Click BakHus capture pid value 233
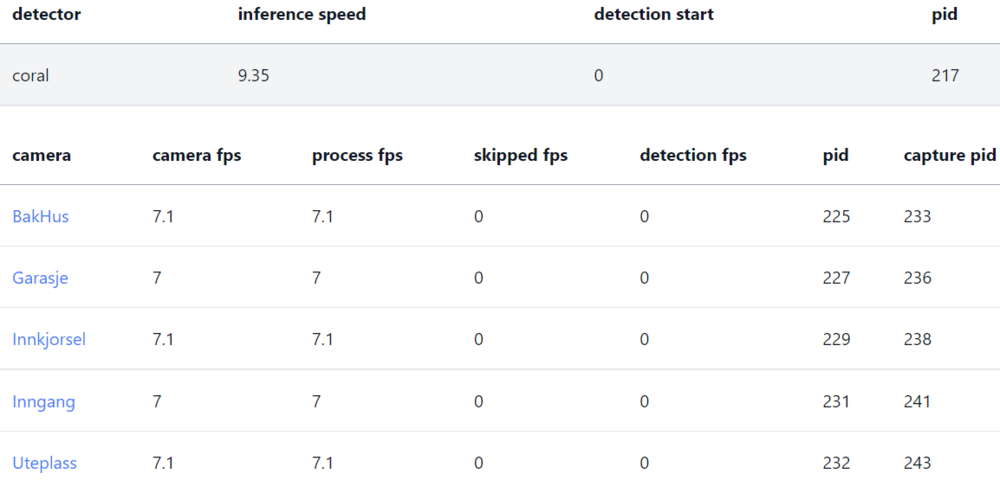1000x480 pixels. tap(917, 216)
